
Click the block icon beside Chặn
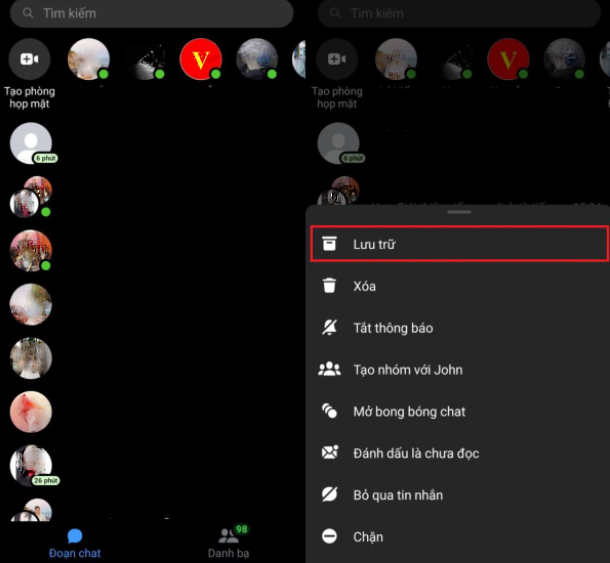pos(329,537)
